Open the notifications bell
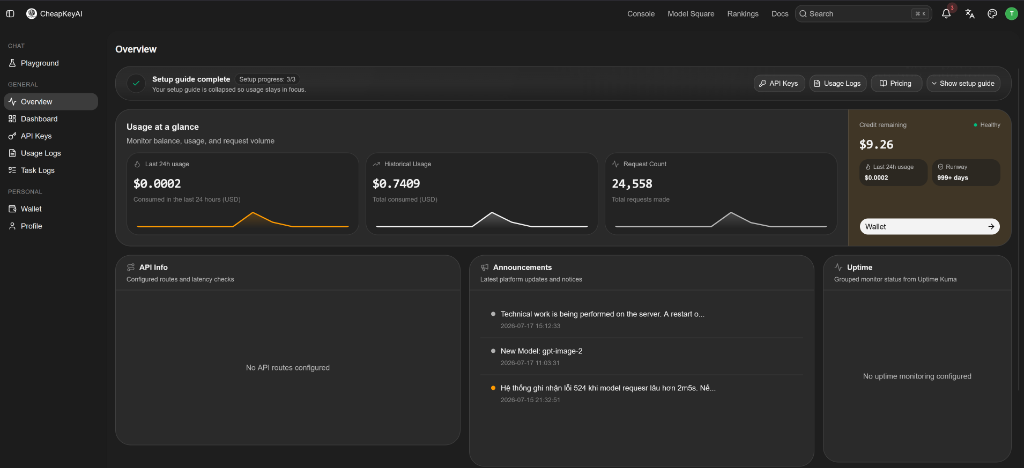This screenshot has height=468, width=1024. [946, 14]
